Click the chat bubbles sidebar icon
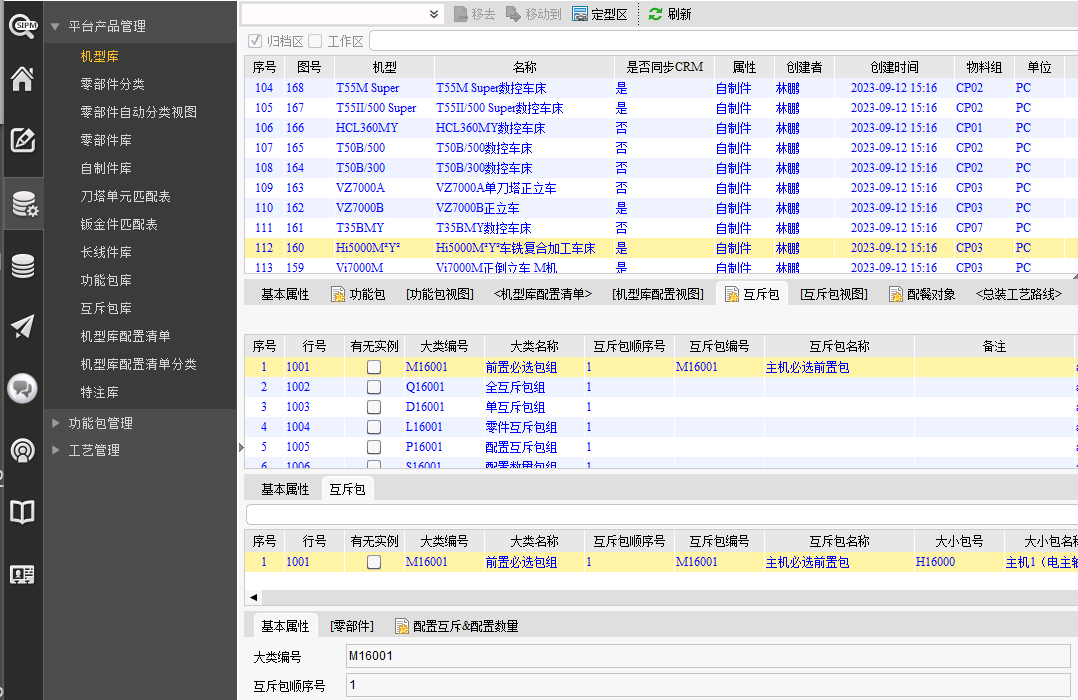This screenshot has width=1078, height=700. (x=22, y=388)
